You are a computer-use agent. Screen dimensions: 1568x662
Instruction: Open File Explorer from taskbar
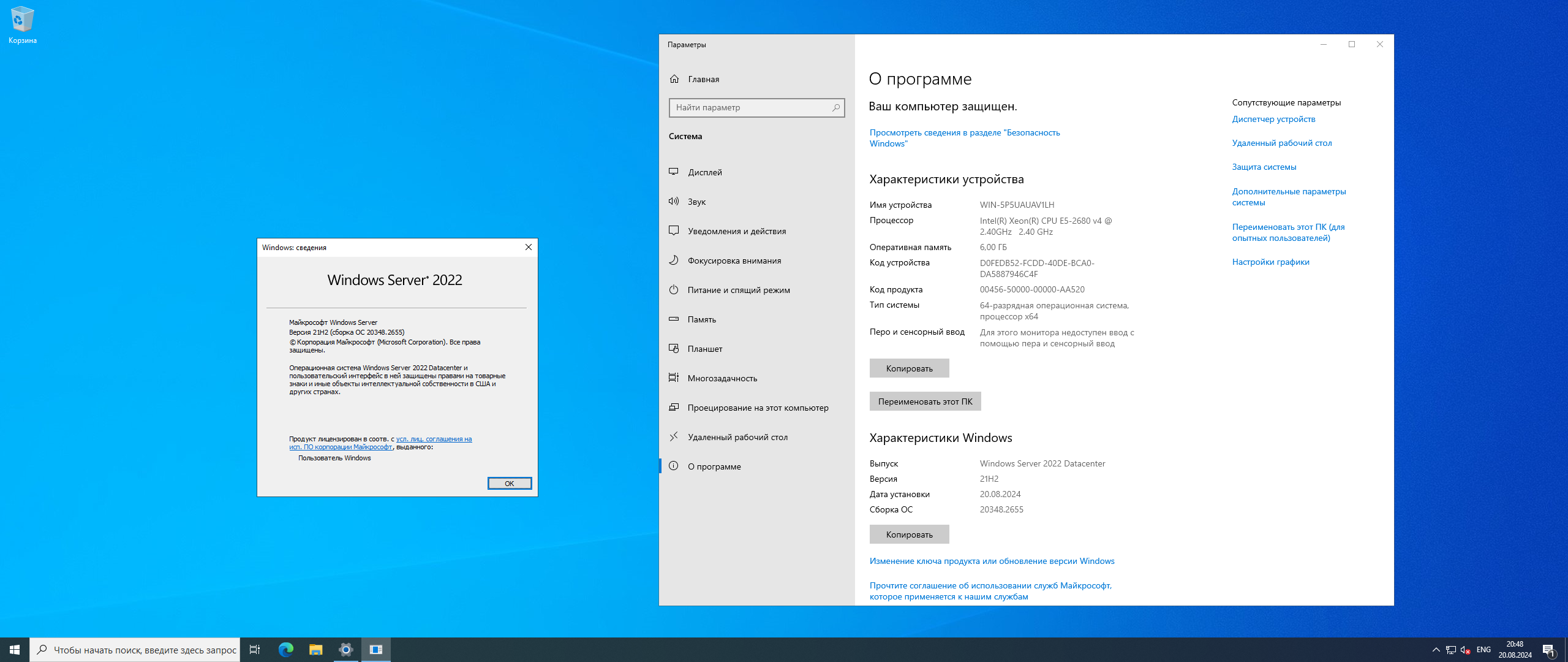pyautogui.click(x=315, y=650)
